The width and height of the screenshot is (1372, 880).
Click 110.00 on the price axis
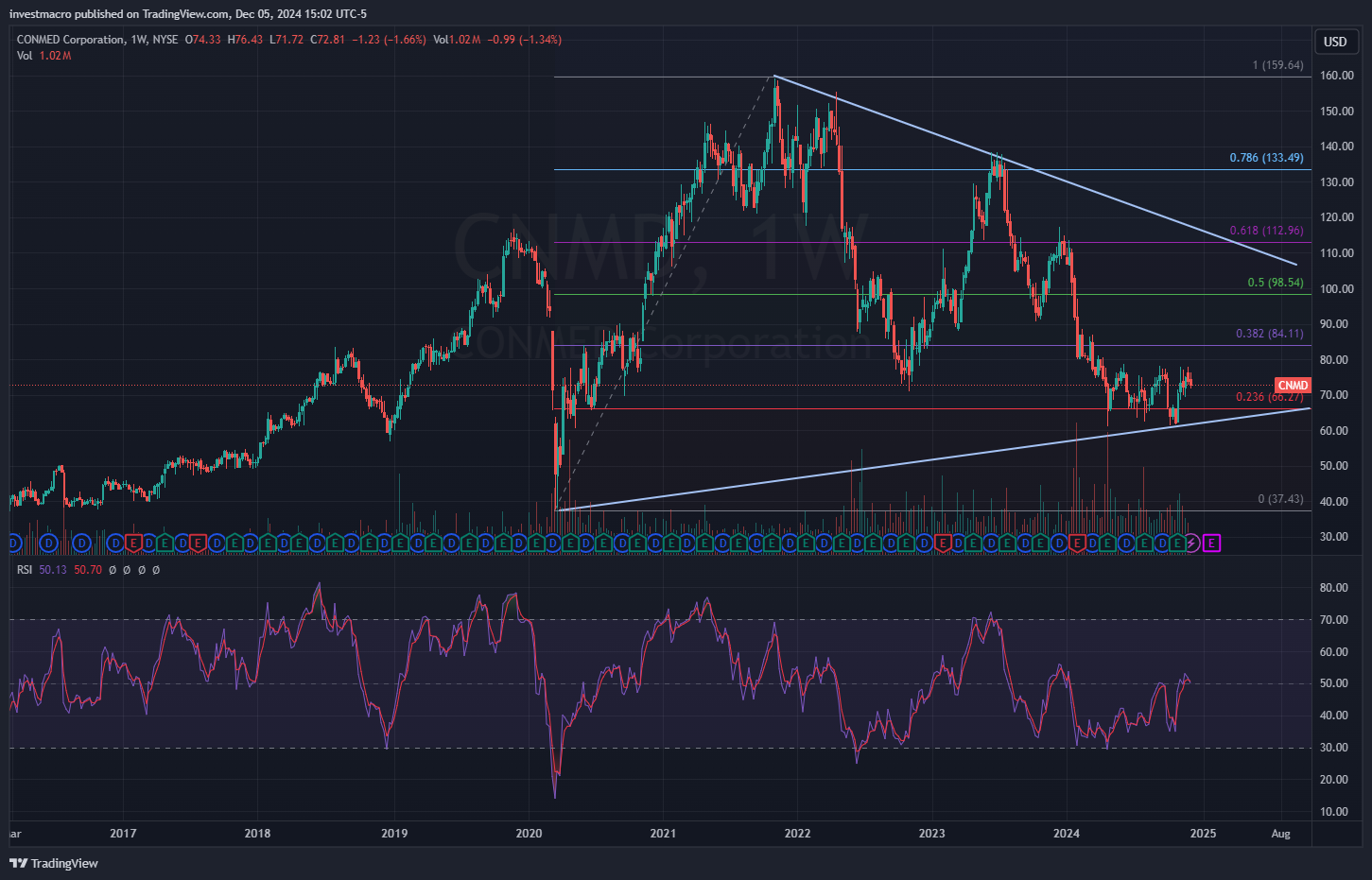(x=1337, y=253)
